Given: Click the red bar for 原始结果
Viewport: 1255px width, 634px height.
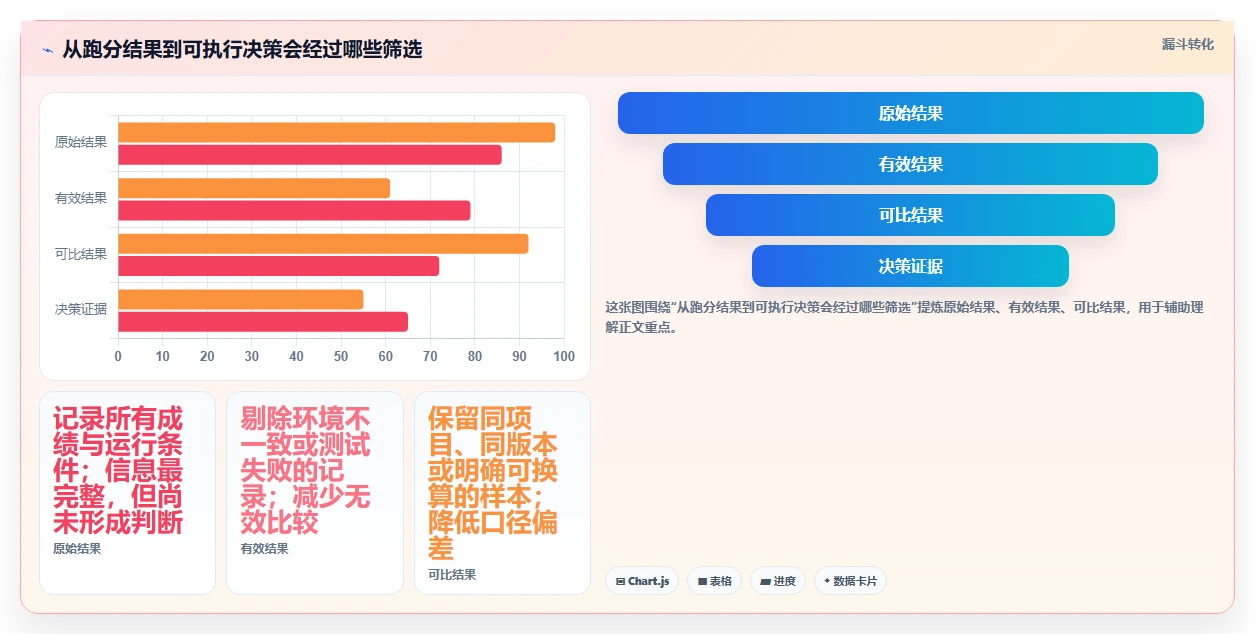Looking at the screenshot, I should tap(310, 155).
